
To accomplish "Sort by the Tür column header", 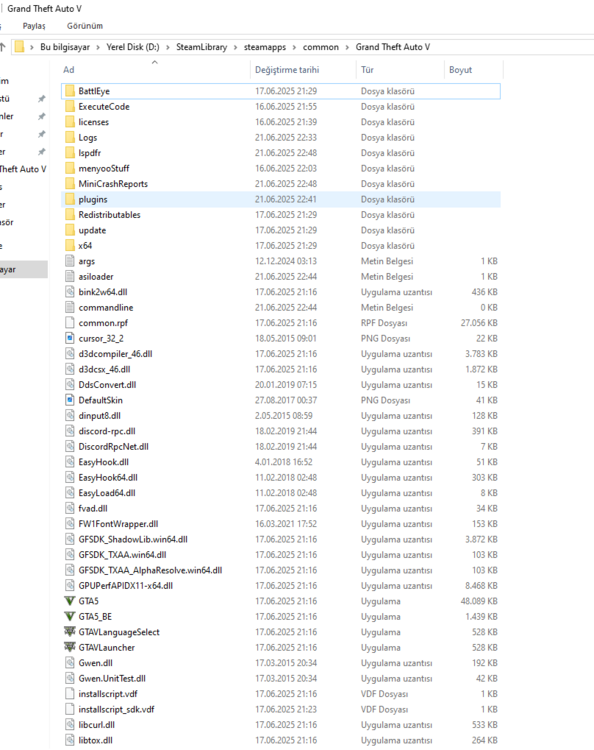I will click(400, 70).
